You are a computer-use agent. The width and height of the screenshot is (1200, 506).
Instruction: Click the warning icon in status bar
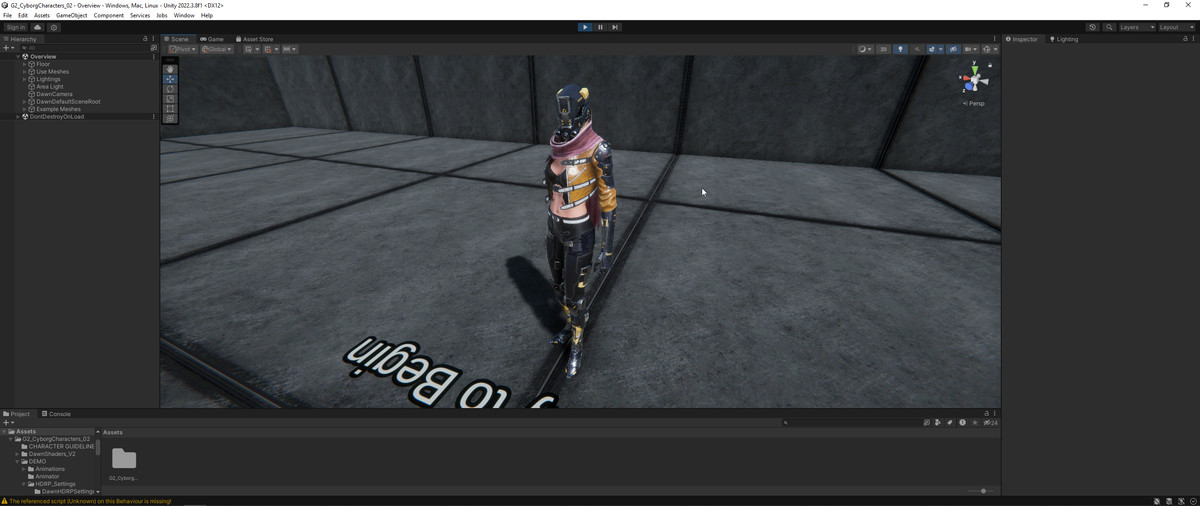[5, 501]
